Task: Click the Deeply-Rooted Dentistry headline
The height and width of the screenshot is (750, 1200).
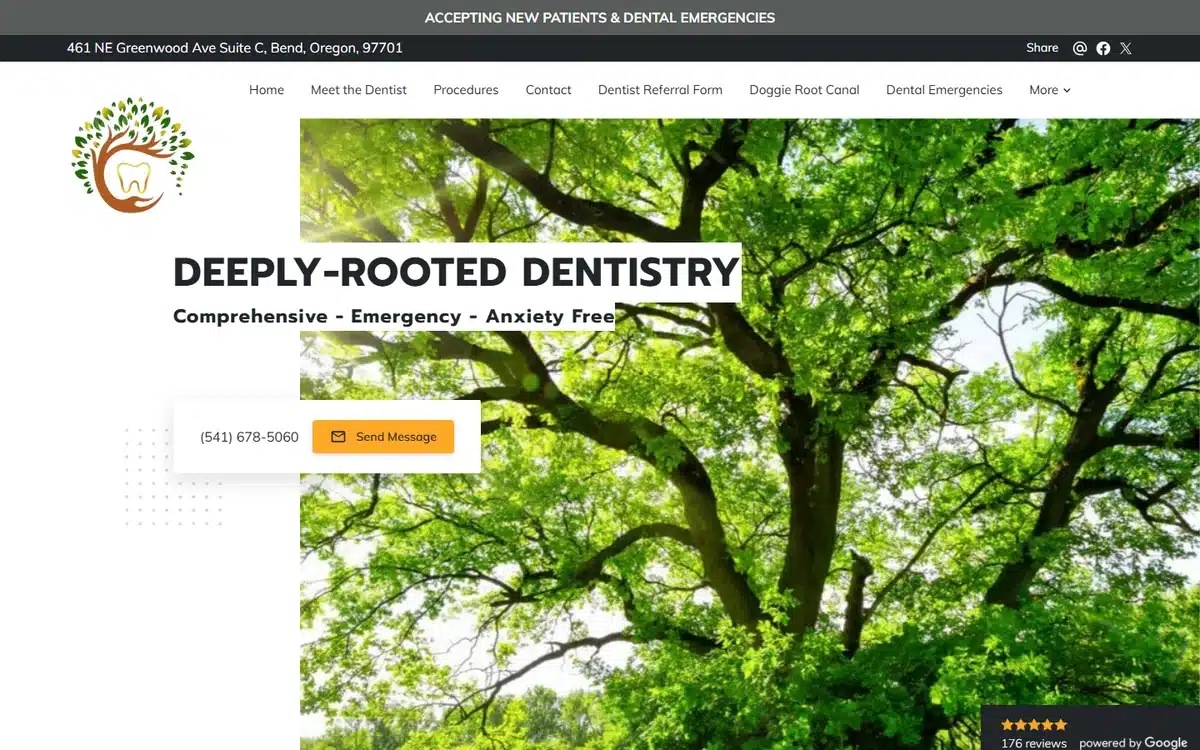Action: (456, 272)
